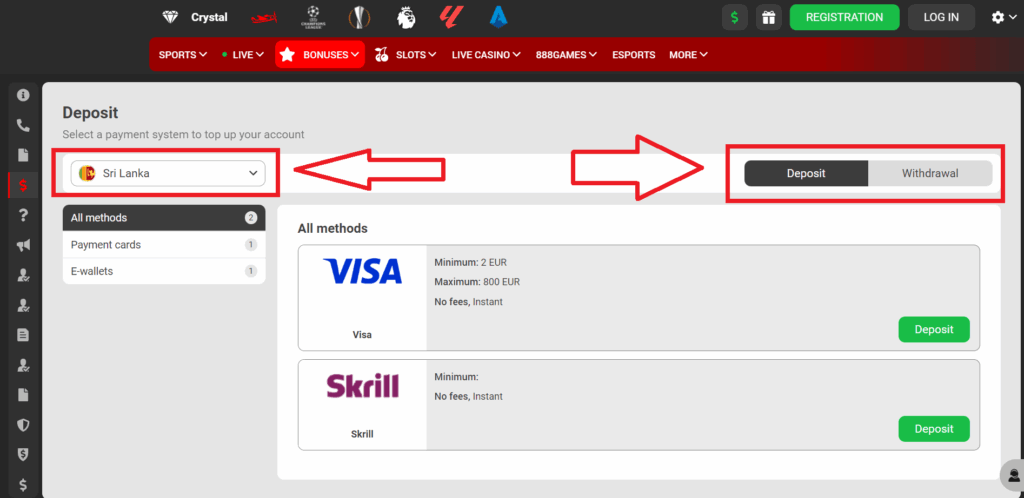The height and width of the screenshot is (498, 1024).
Task: Expand the LIVE menu
Action: [243, 55]
